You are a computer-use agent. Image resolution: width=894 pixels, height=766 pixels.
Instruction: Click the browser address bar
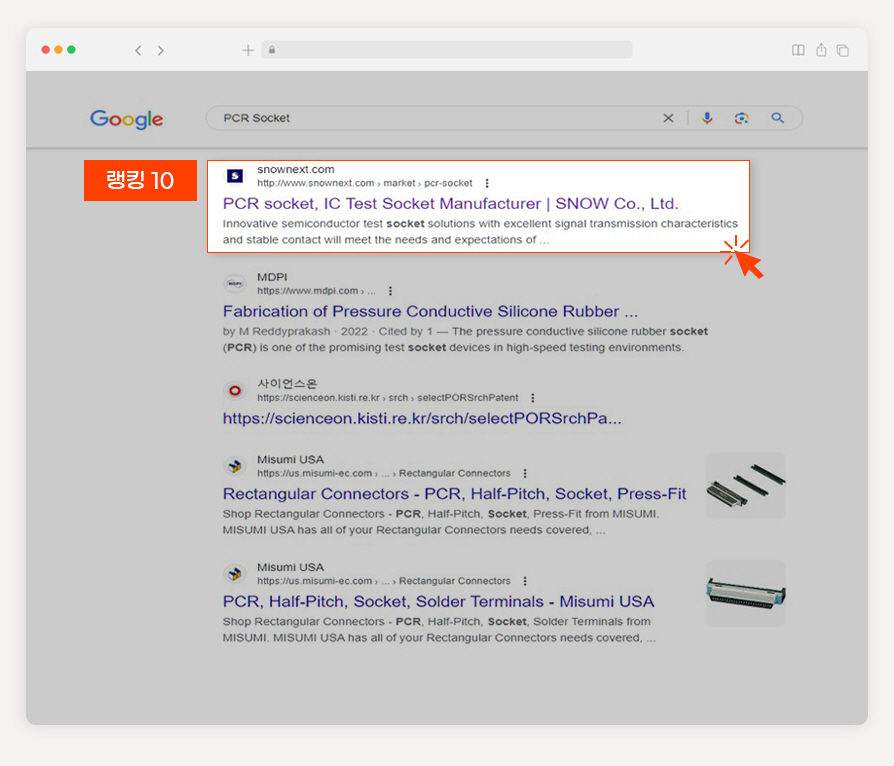tap(447, 50)
